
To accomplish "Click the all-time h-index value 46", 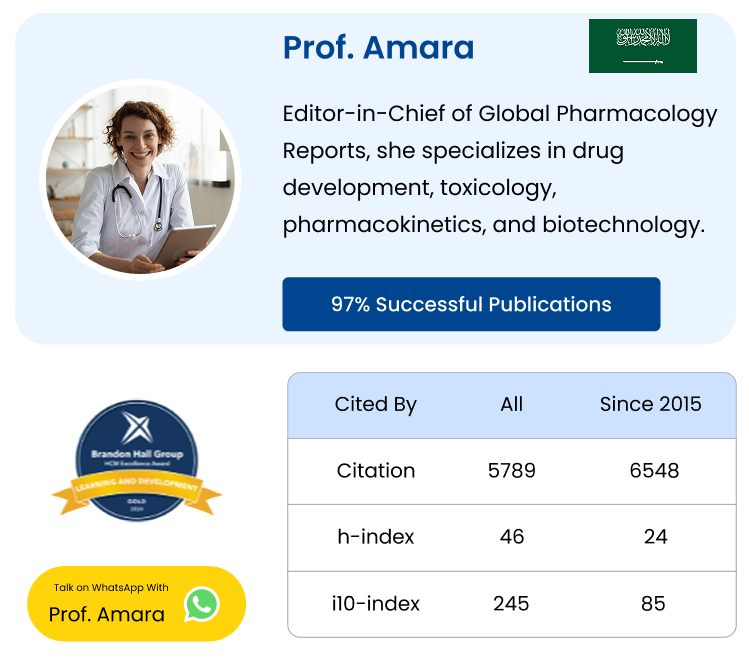I will [512, 537].
